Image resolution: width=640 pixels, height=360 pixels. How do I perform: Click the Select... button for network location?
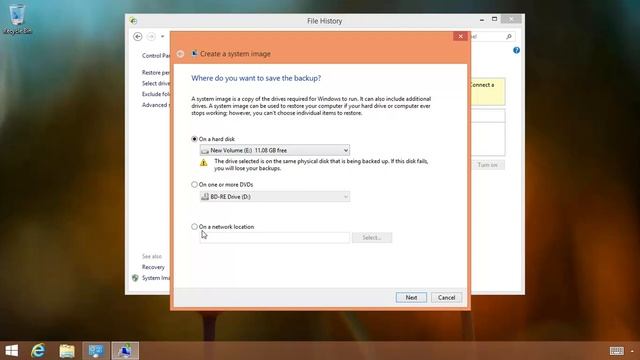coord(372,238)
